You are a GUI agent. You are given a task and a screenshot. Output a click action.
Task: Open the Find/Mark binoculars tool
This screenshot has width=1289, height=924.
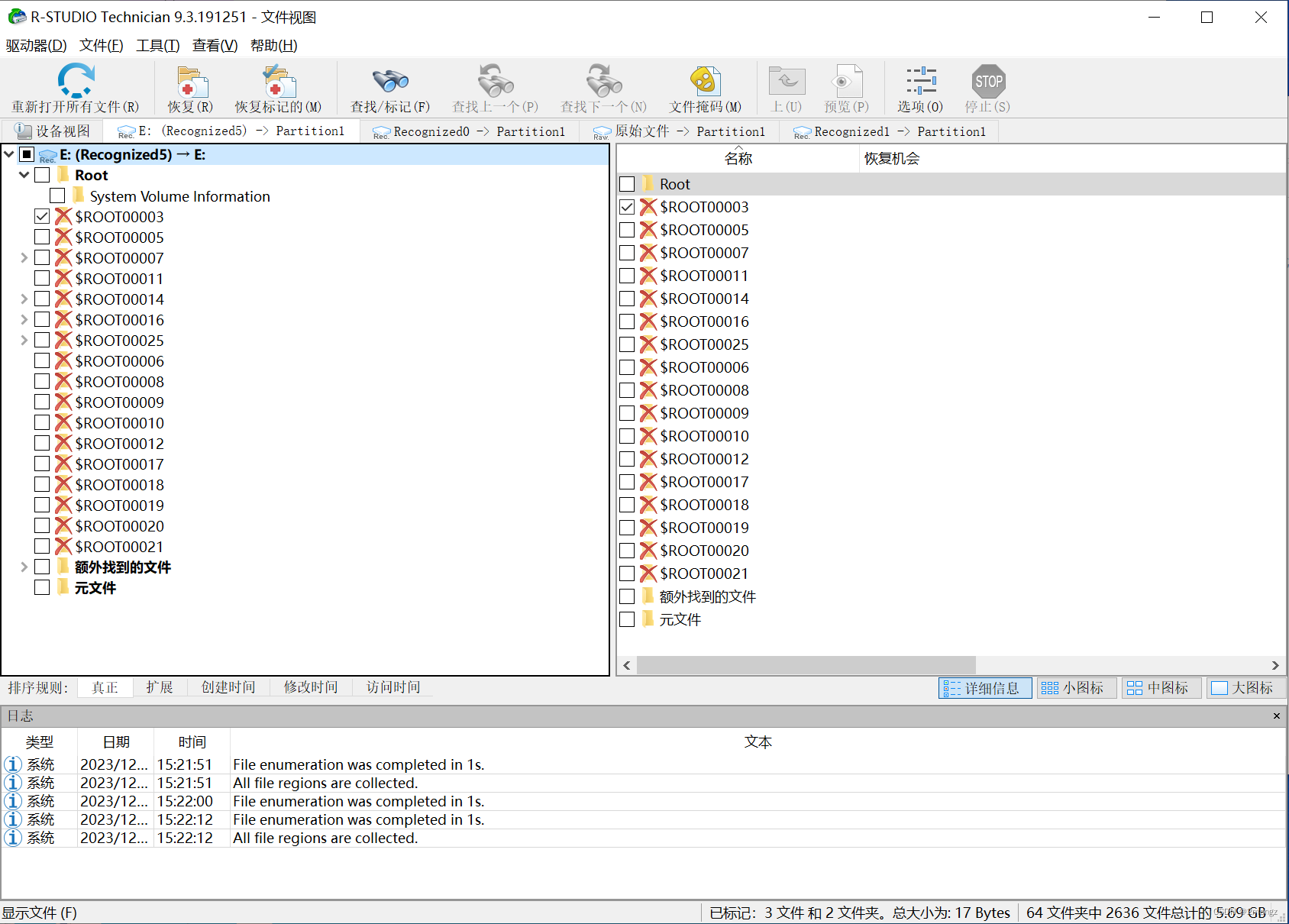pos(390,81)
